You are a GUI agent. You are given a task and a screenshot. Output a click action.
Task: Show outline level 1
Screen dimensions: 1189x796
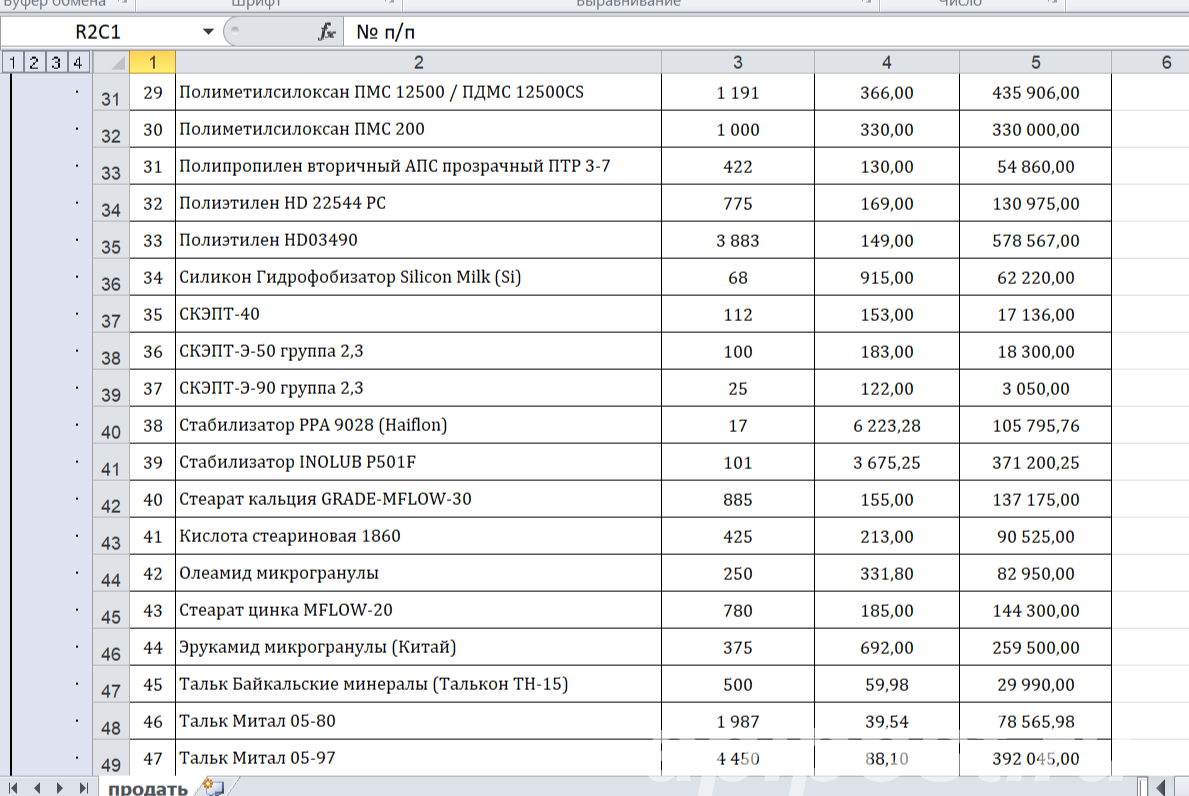pos(12,62)
